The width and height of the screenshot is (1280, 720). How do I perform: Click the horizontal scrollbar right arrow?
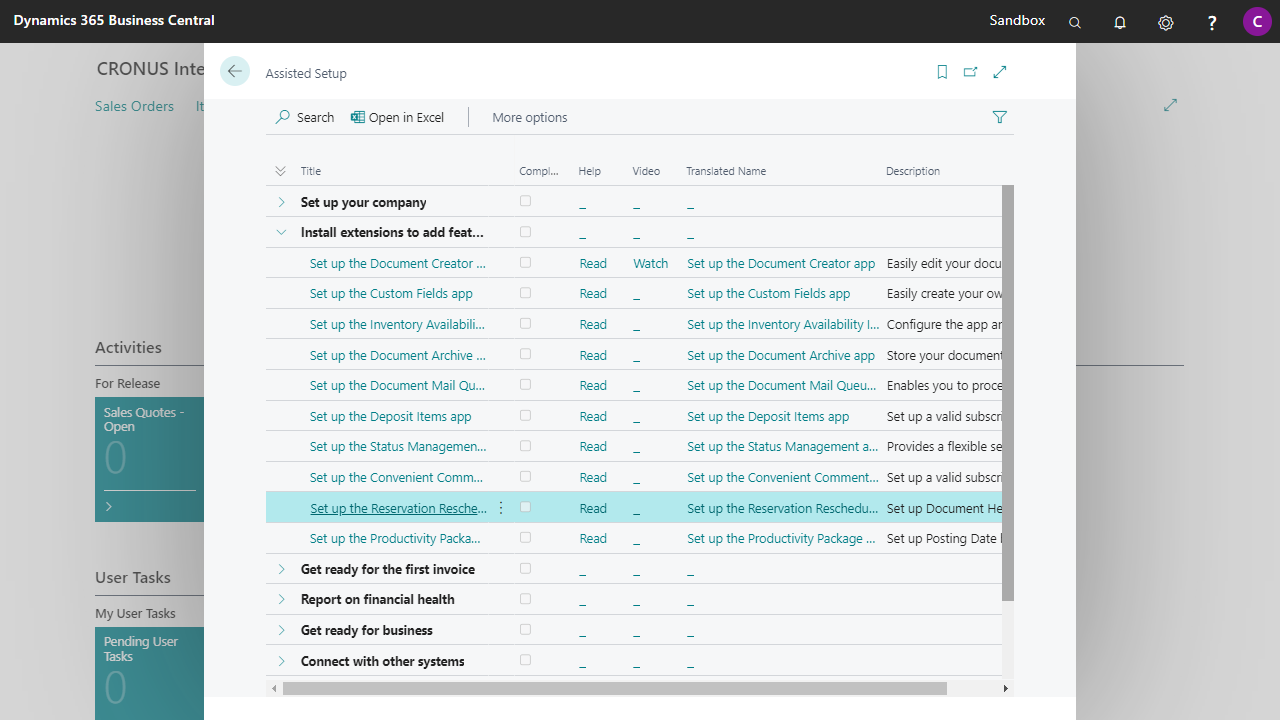point(1006,688)
